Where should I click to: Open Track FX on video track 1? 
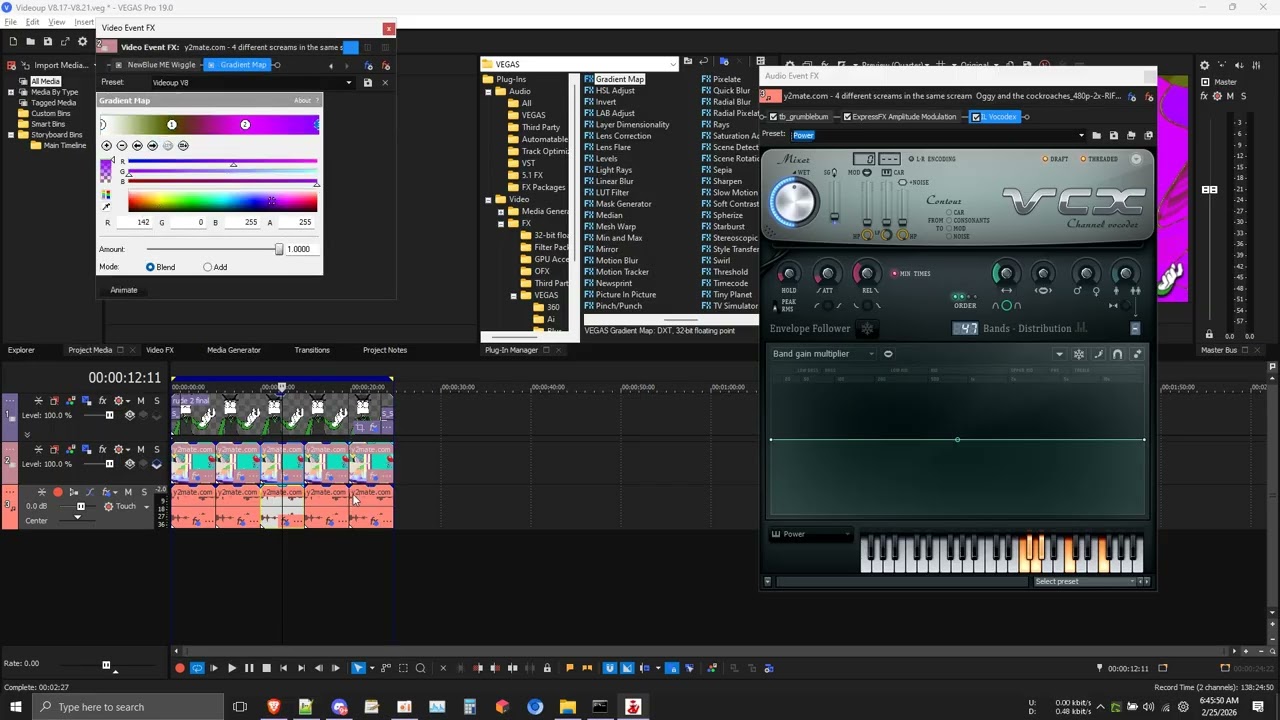click(x=102, y=401)
